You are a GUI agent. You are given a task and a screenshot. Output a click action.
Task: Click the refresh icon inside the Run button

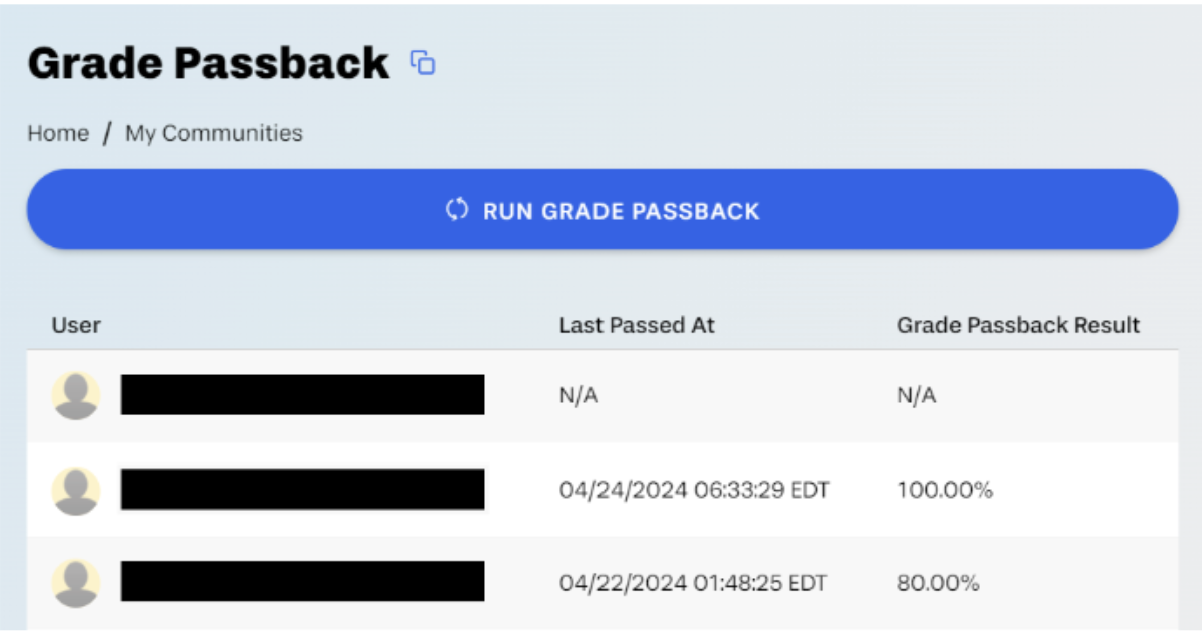[457, 210]
